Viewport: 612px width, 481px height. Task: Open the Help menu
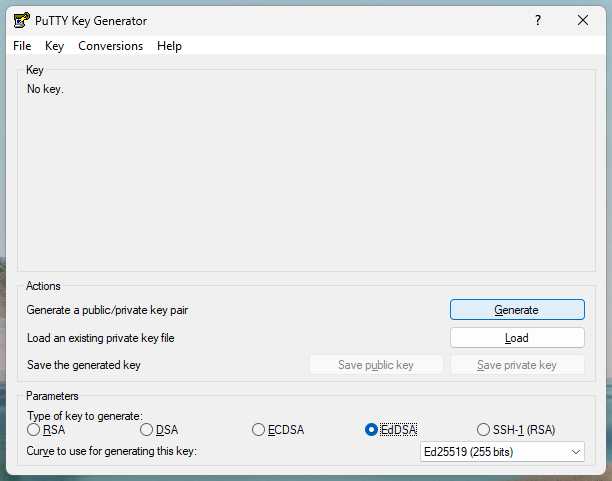pos(170,46)
